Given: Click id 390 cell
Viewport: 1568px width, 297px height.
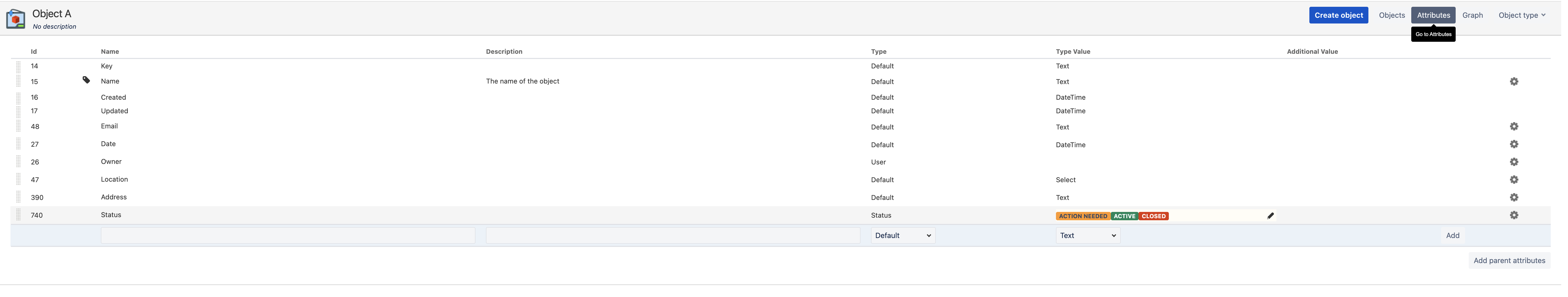Looking at the screenshot, I should click(x=37, y=198).
